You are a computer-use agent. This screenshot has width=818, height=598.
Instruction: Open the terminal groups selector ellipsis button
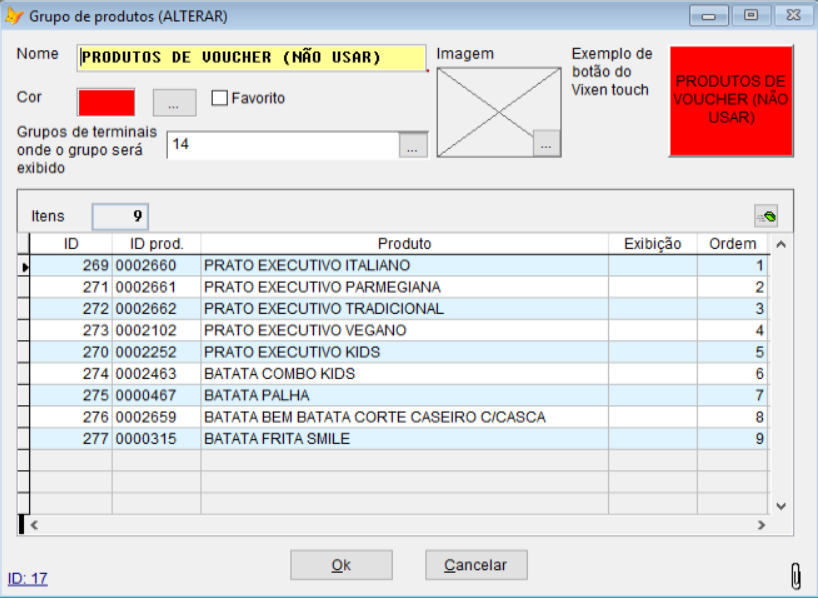coord(413,145)
